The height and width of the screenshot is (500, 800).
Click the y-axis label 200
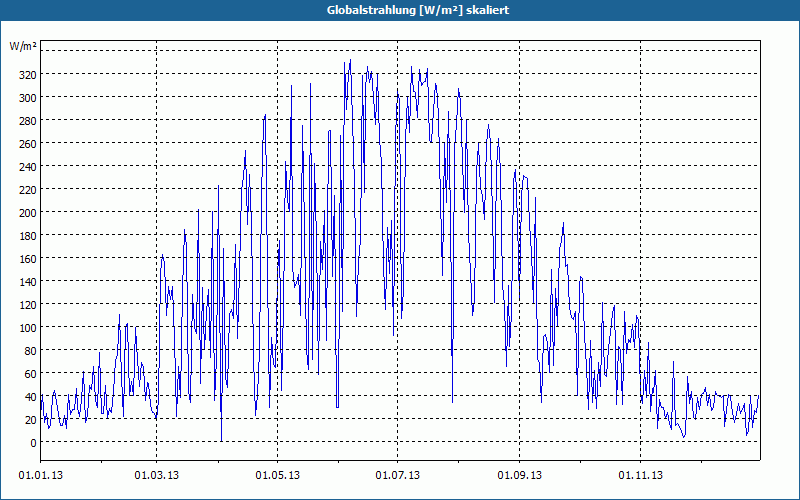(28, 213)
